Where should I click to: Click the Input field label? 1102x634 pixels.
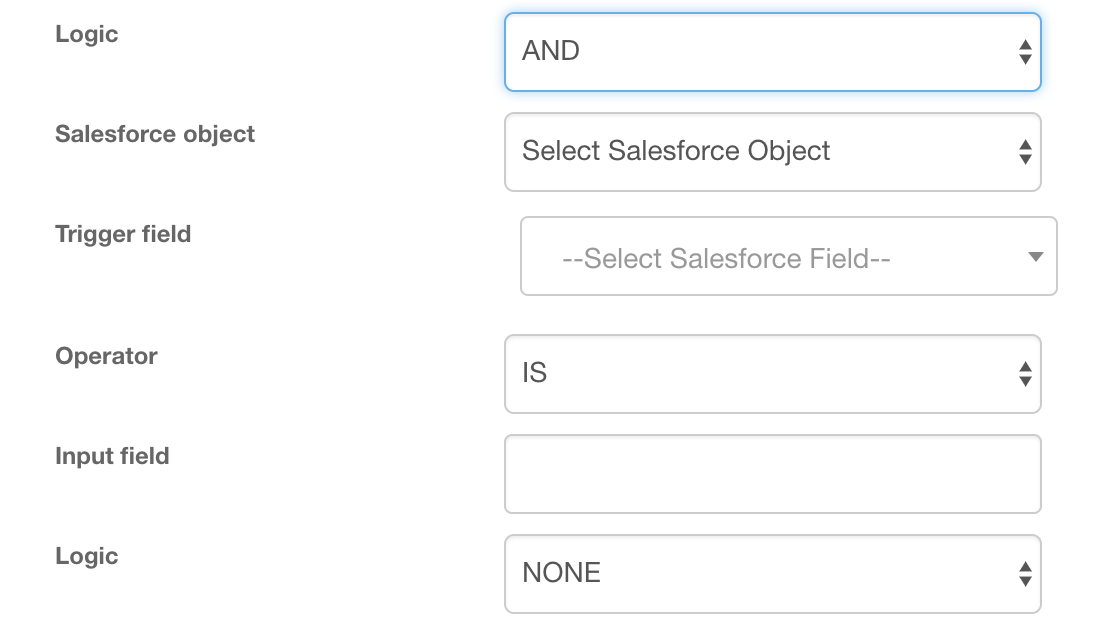[x=112, y=456]
